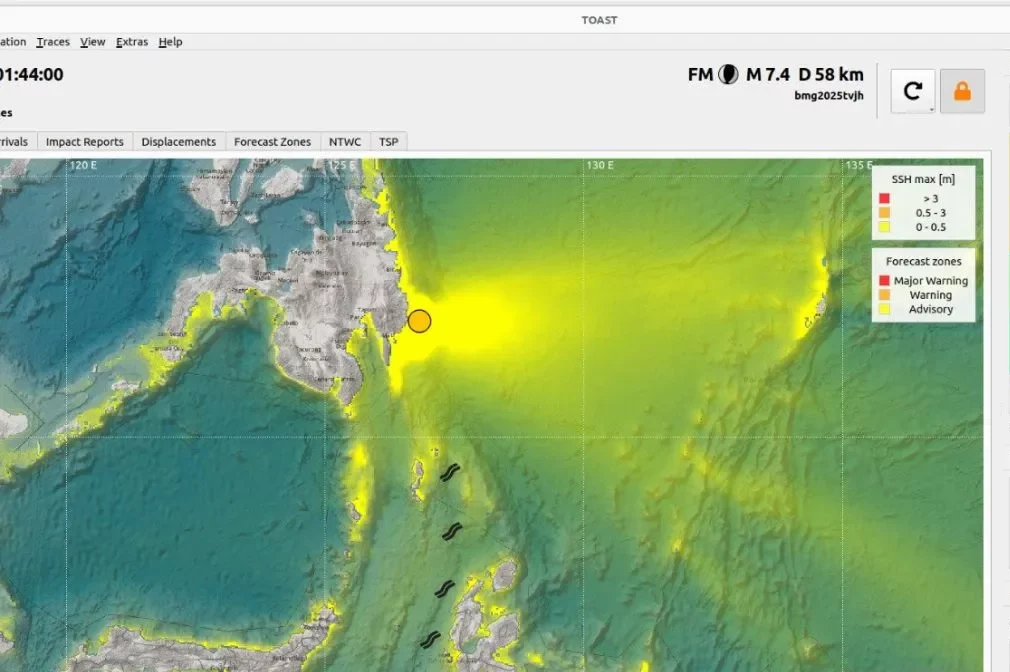Click the refresh simulation button

click(x=911, y=91)
